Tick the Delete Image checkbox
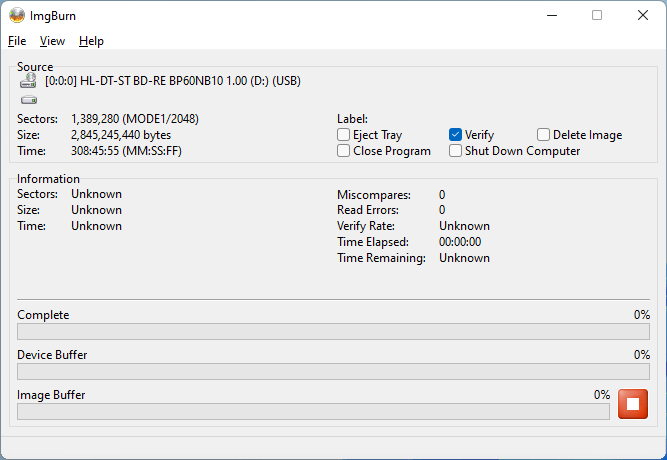 (543, 135)
